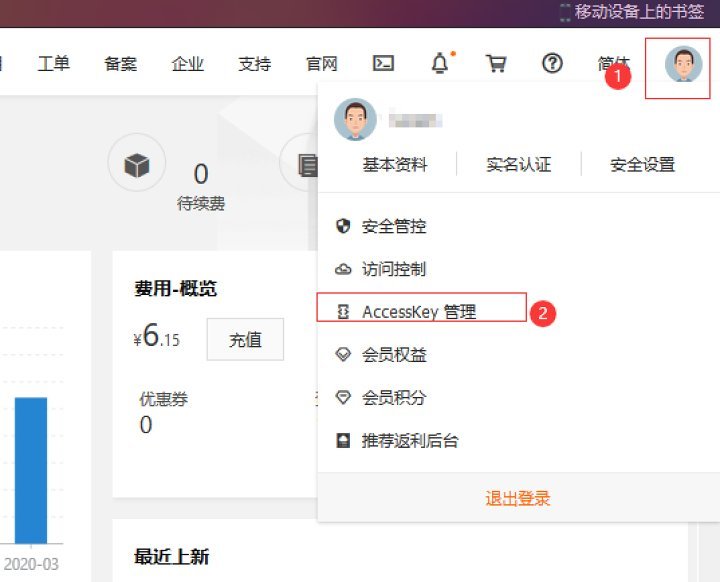Open the 支持 menu
Screen dimensions: 720x582
[254, 63]
